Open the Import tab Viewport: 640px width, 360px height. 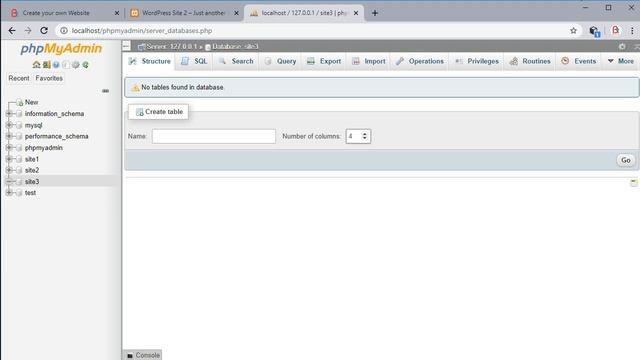[369, 61]
